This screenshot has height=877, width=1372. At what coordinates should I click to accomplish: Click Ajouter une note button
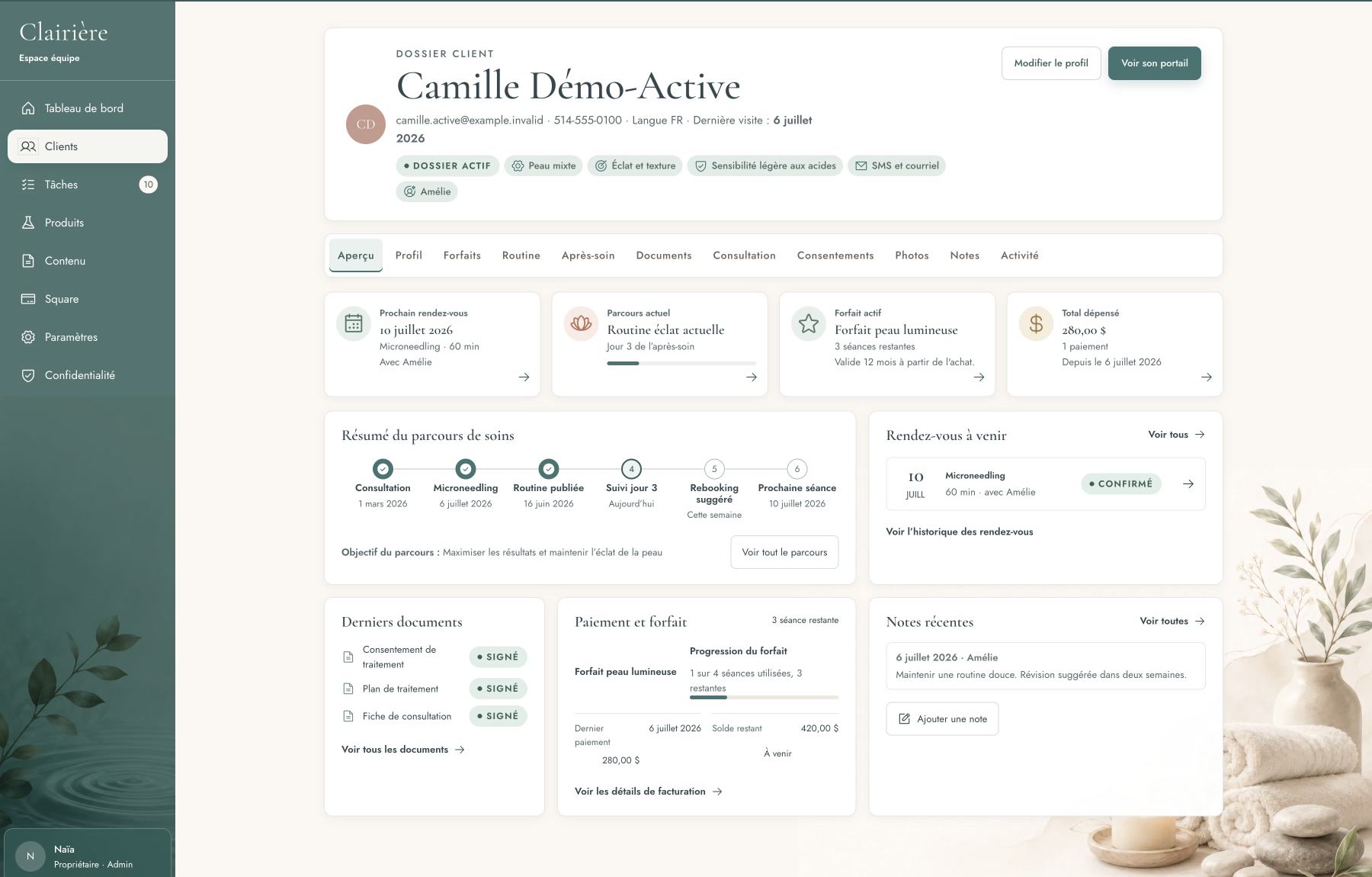[942, 719]
